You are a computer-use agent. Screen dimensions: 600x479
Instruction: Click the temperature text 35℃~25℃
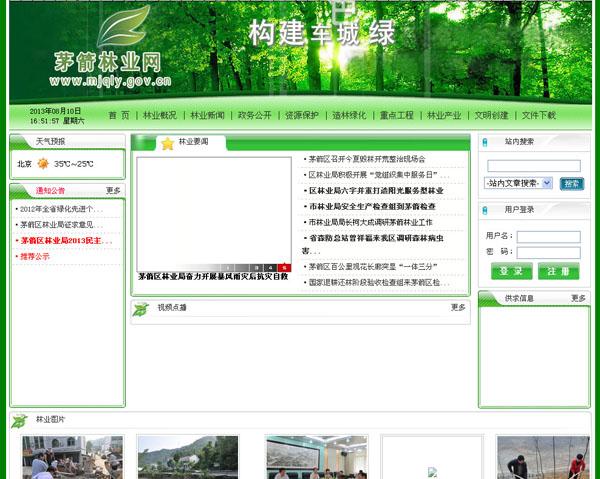coord(73,164)
